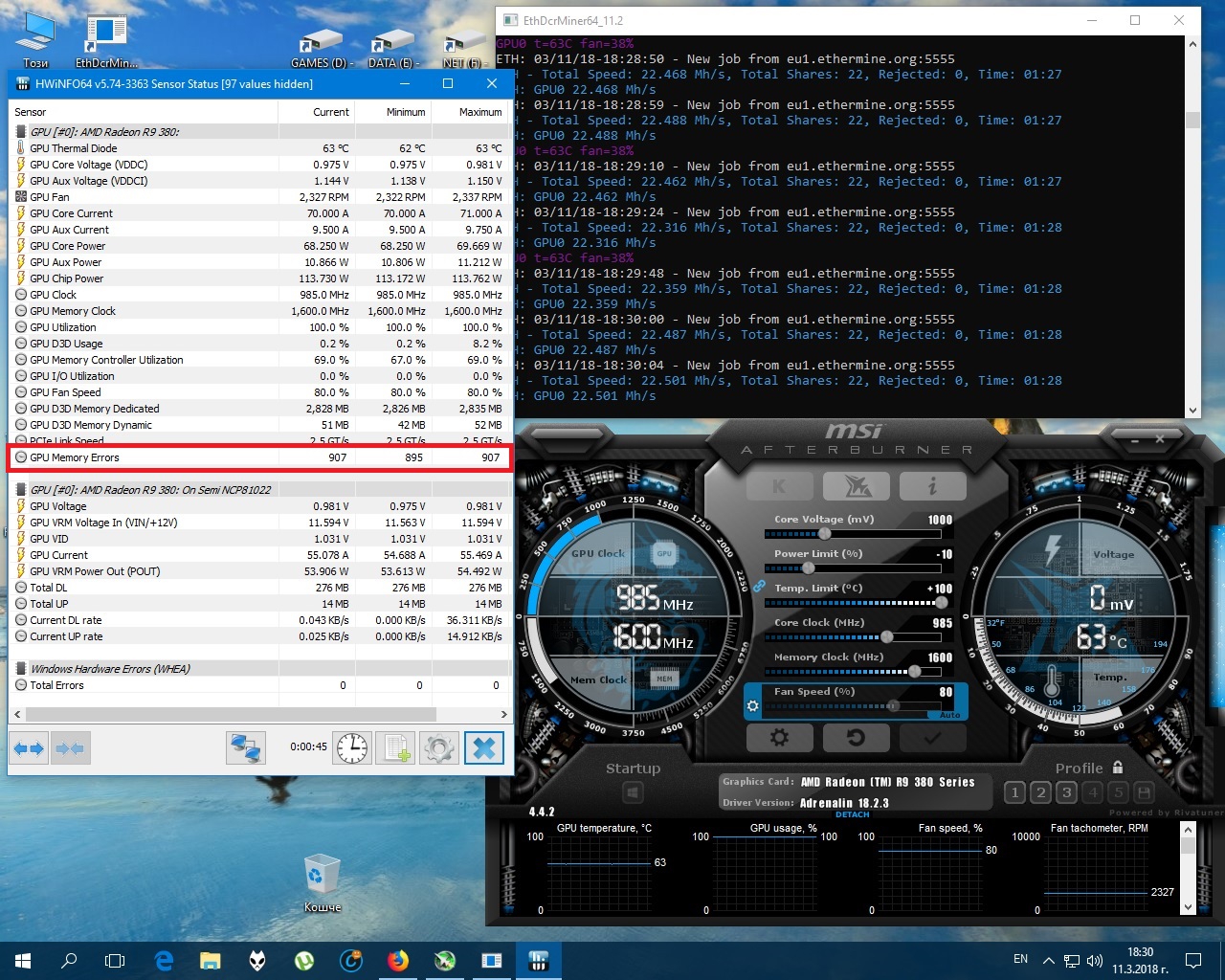
Task: Show hidden system tray icons chevron
Action: point(1048,960)
